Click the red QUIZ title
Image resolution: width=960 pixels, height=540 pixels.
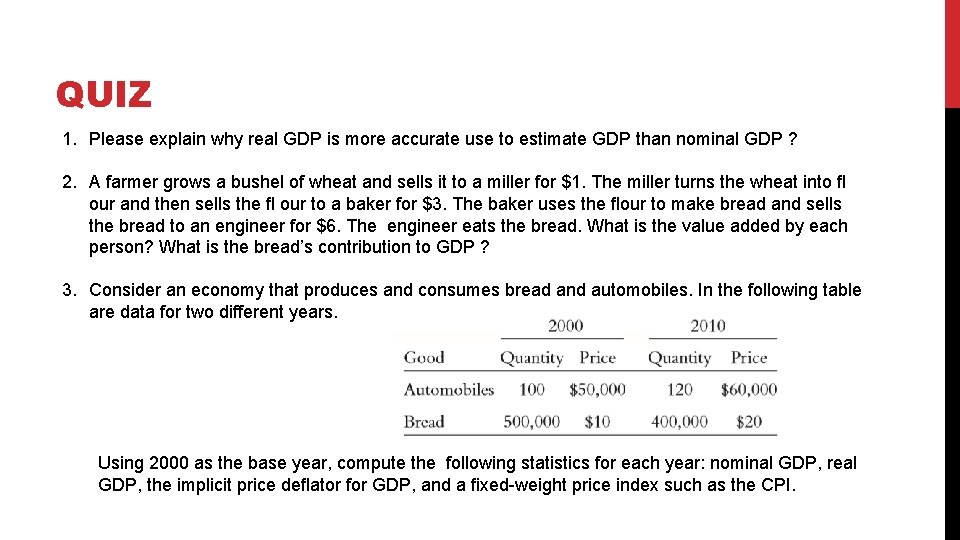(x=103, y=94)
